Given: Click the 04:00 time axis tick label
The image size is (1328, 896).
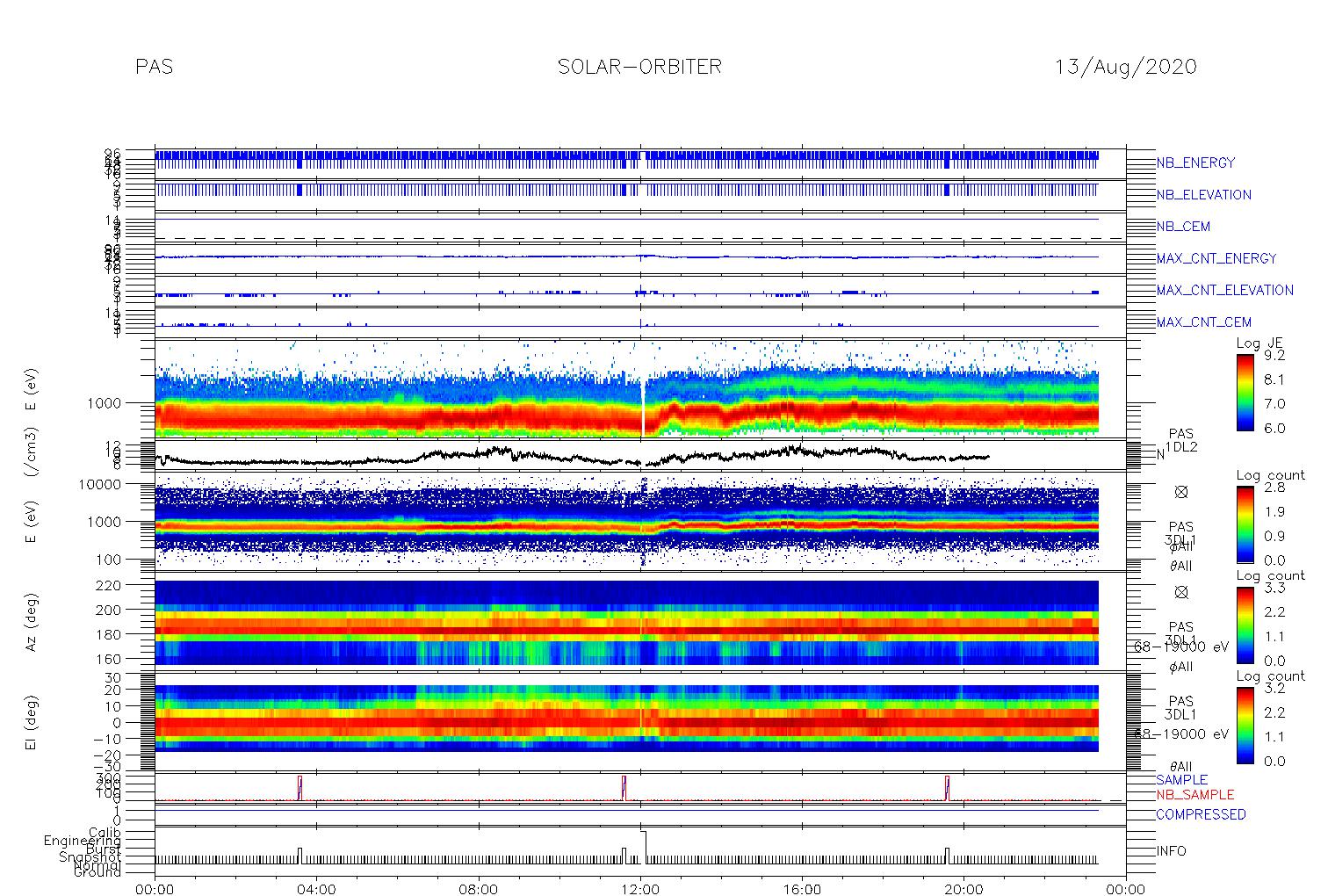Looking at the screenshot, I should [316, 888].
